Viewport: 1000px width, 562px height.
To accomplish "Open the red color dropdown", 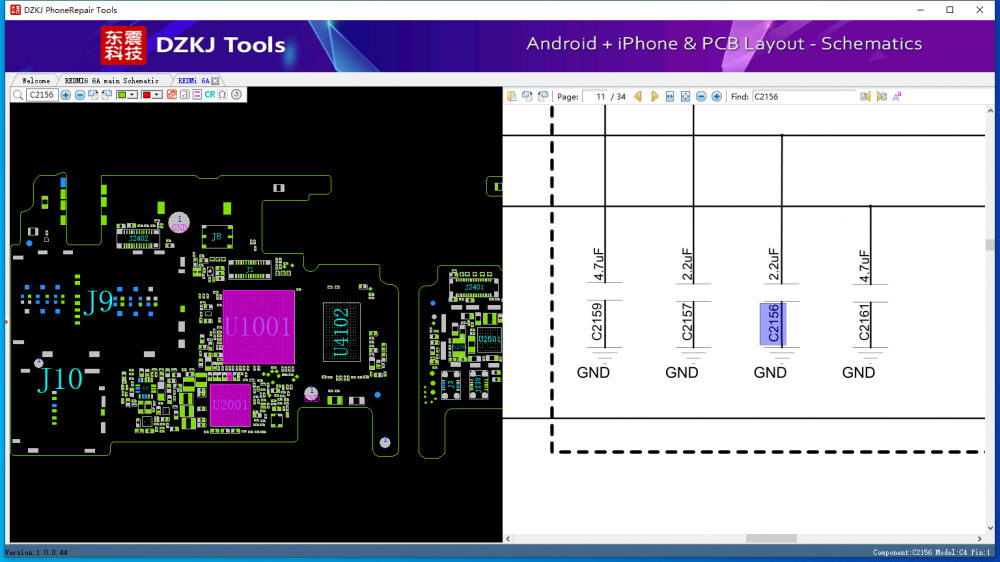I will [x=158, y=95].
